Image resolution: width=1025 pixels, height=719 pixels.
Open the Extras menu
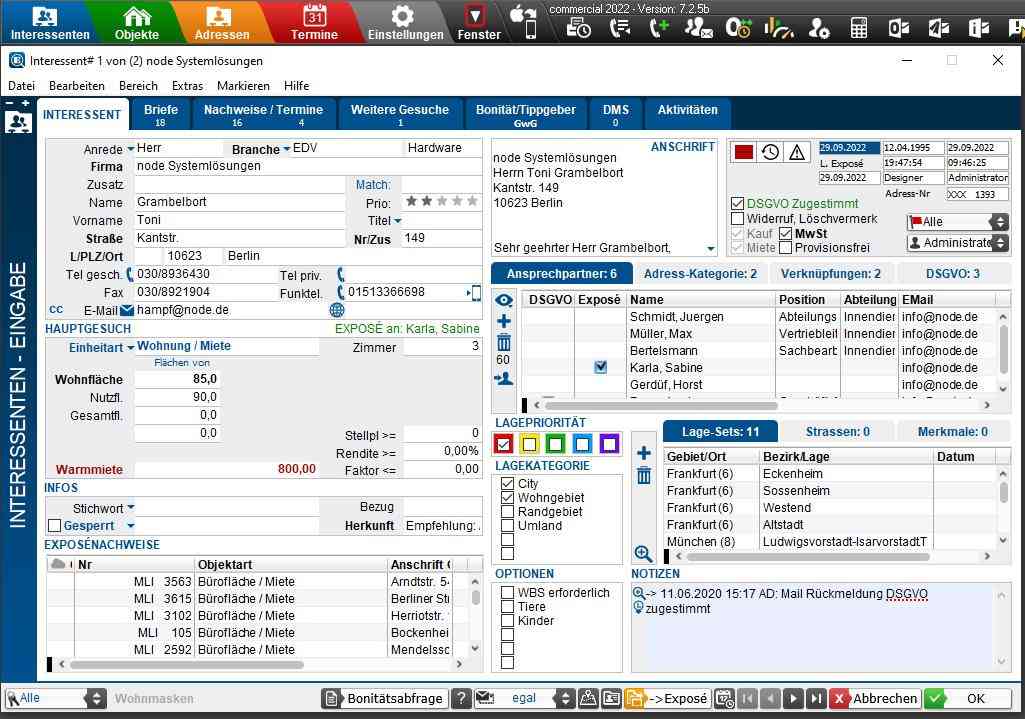[x=187, y=86]
